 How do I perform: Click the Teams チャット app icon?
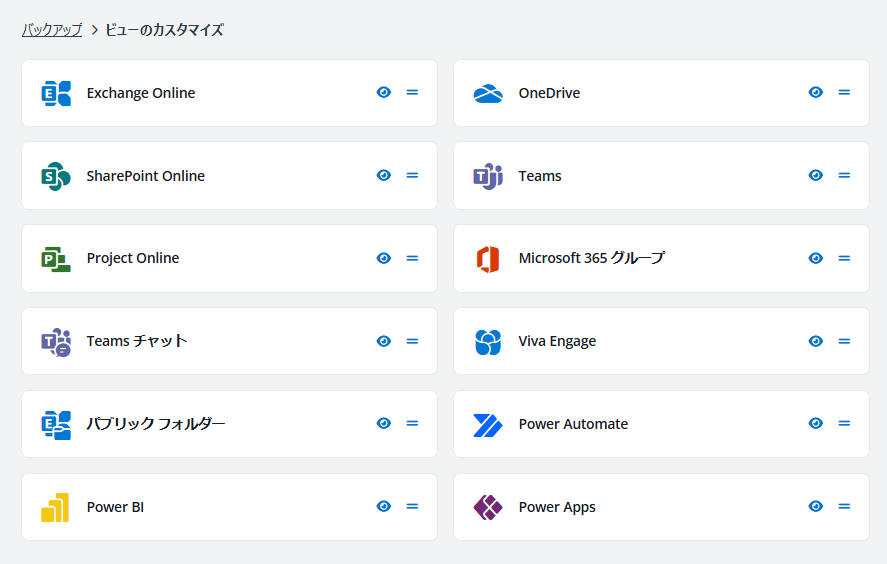pyautogui.click(x=56, y=342)
